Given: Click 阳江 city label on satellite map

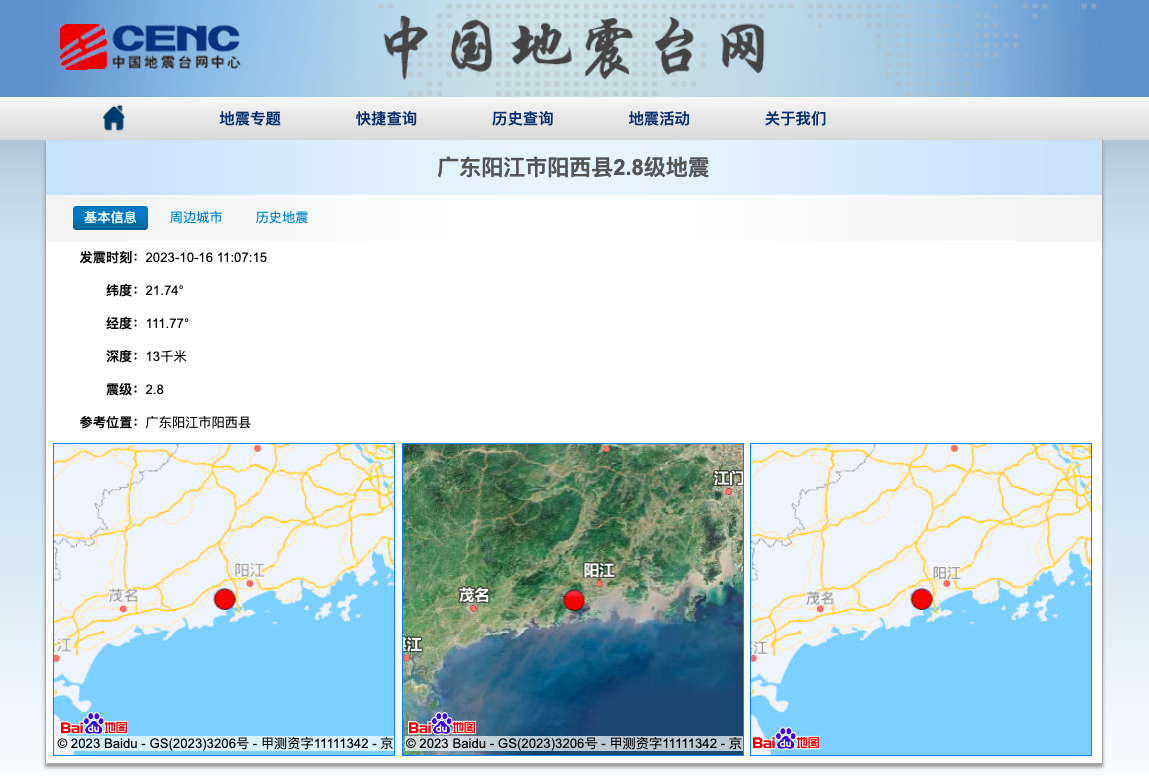Looking at the screenshot, I should (599, 570).
